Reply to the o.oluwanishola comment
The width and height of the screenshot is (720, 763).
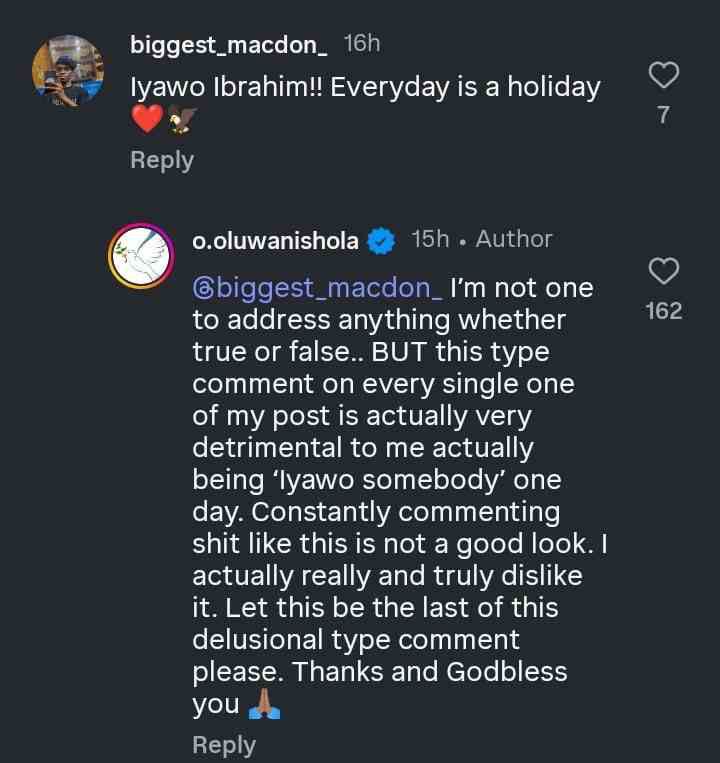click(224, 745)
